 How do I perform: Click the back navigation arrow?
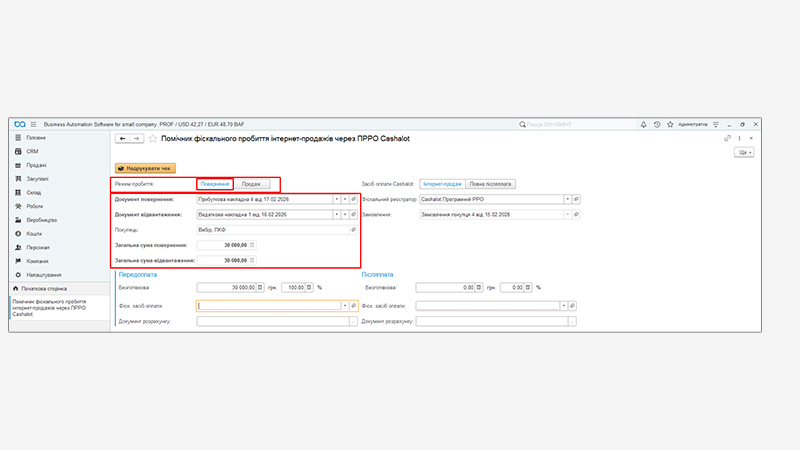point(122,138)
